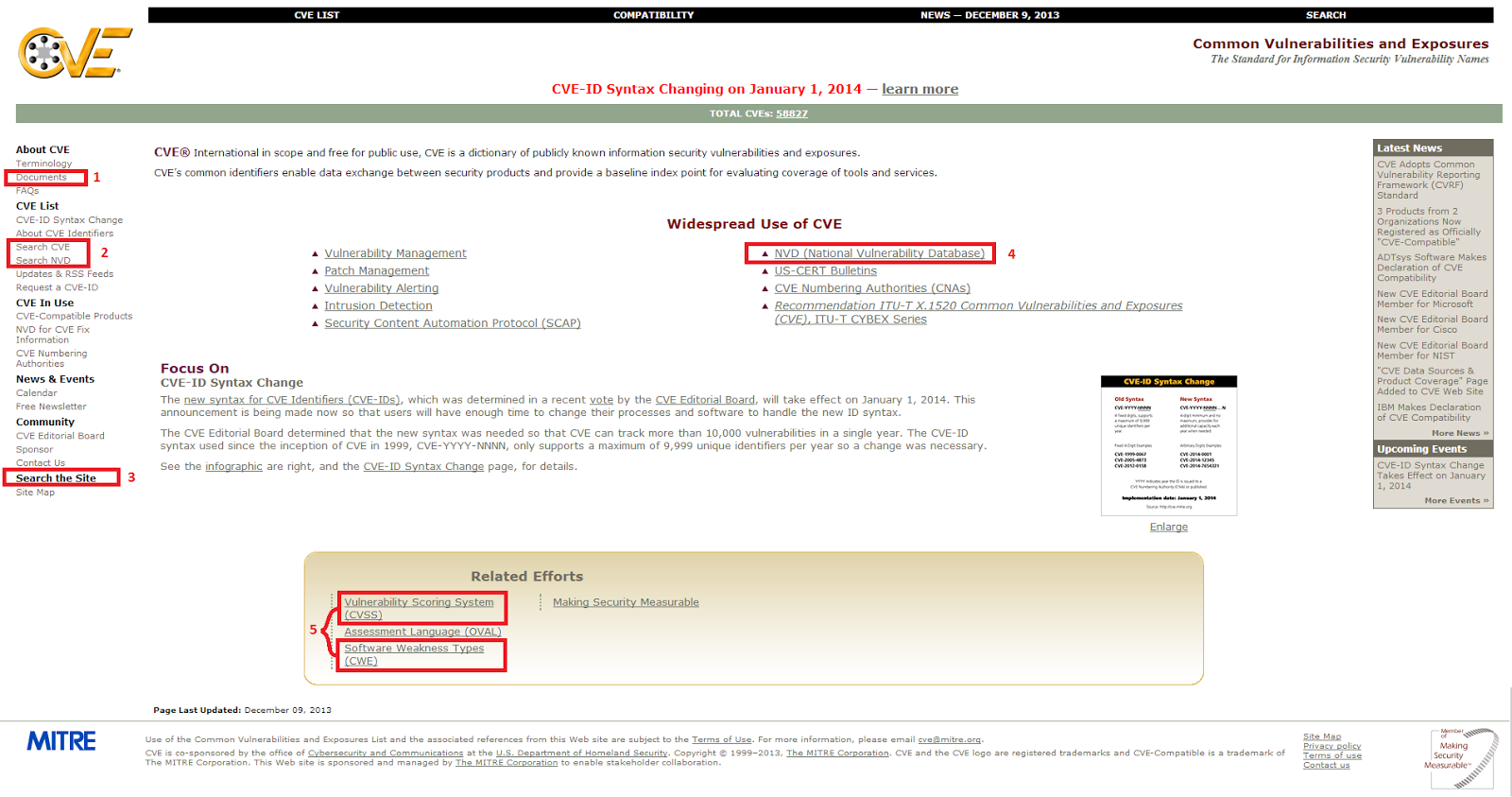Open the Patch Management link
Screen dimensions: 1512x797
(376, 270)
